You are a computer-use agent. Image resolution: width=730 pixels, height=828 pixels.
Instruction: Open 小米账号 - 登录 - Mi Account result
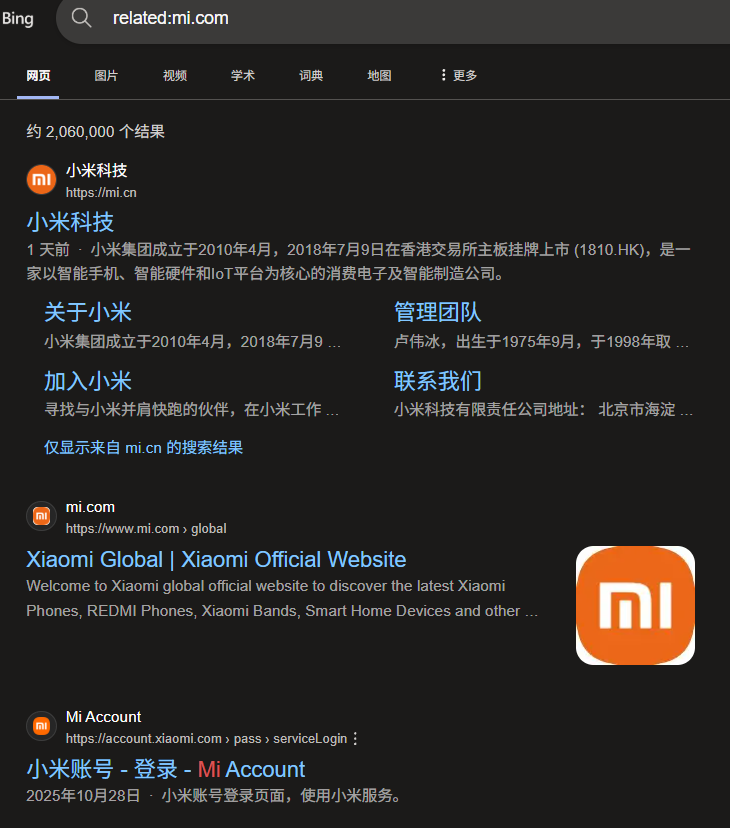click(x=166, y=769)
